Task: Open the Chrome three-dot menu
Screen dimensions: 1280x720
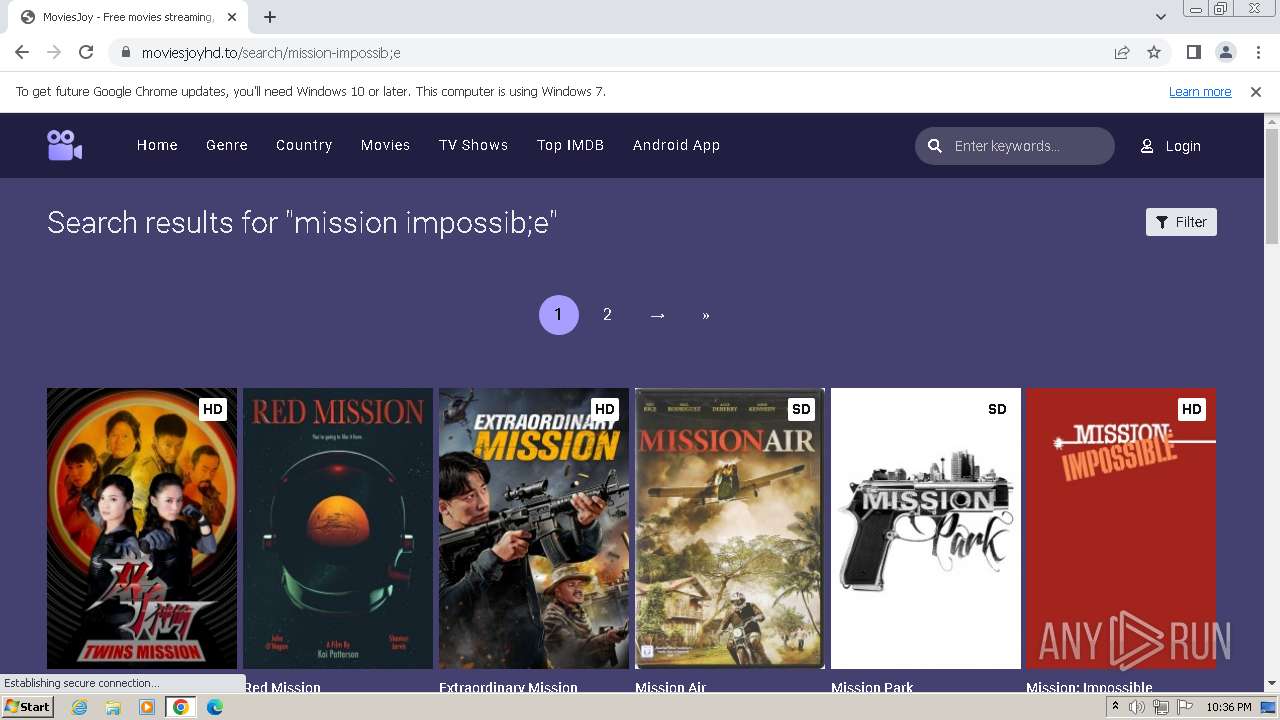Action: coord(1257,52)
